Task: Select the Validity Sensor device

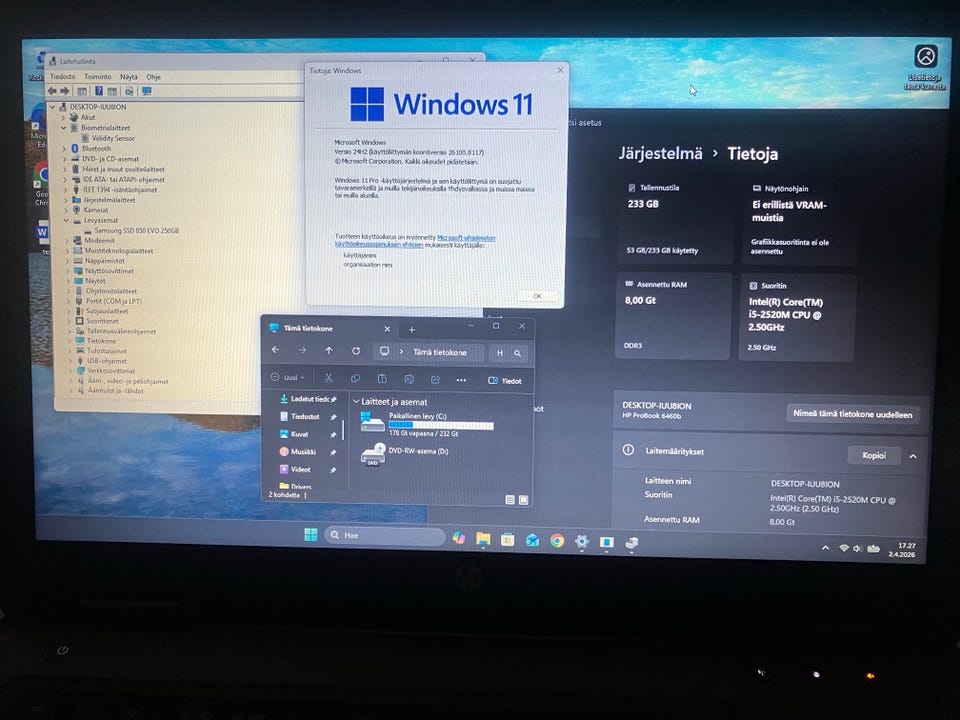Action: tap(113, 138)
